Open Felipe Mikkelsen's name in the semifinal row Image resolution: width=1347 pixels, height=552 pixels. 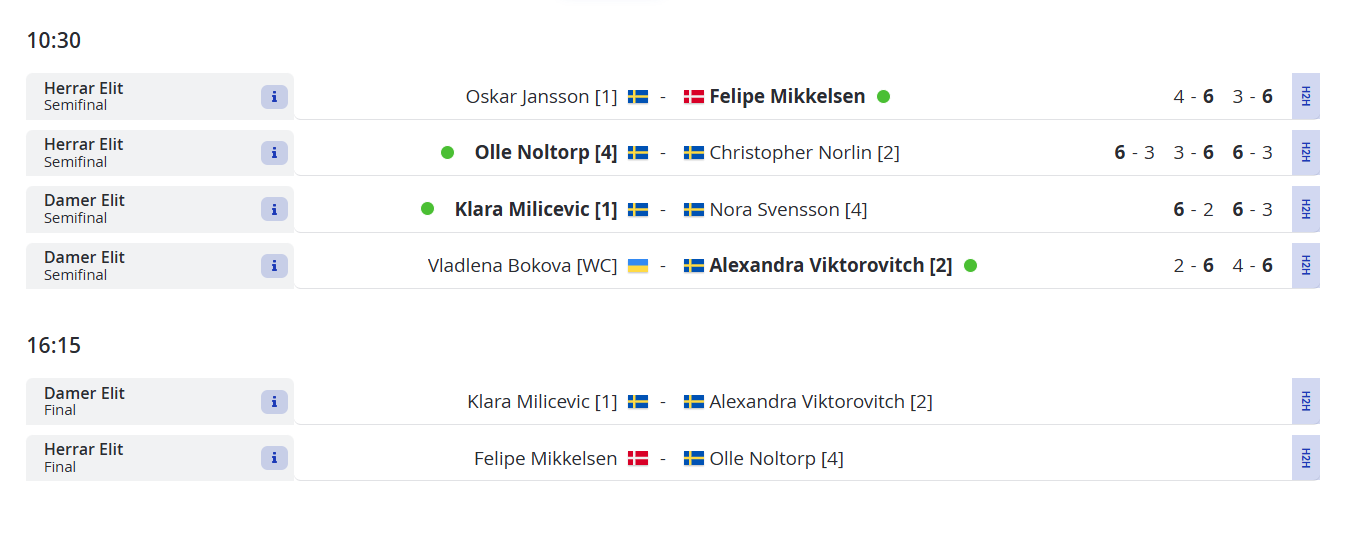point(787,97)
